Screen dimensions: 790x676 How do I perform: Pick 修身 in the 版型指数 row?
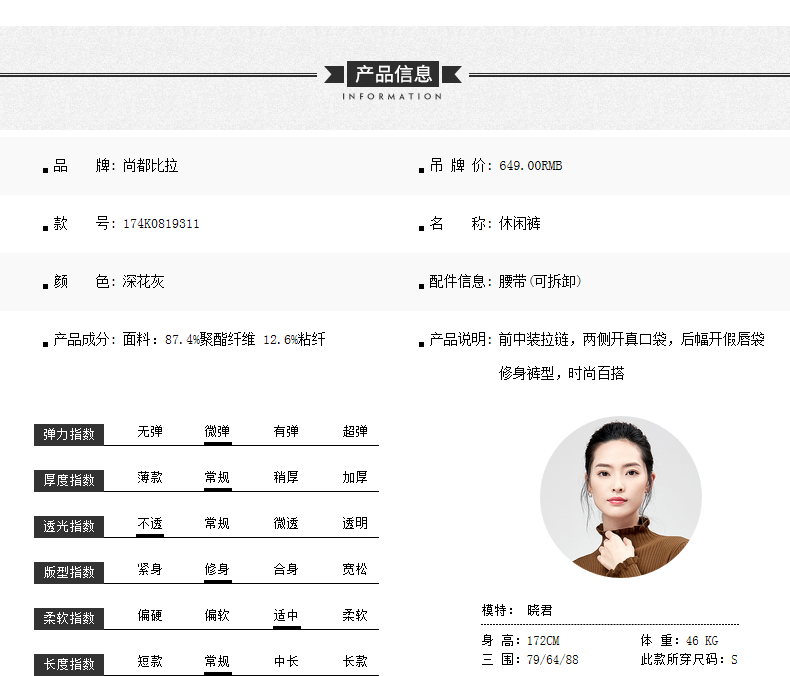click(x=217, y=570)
